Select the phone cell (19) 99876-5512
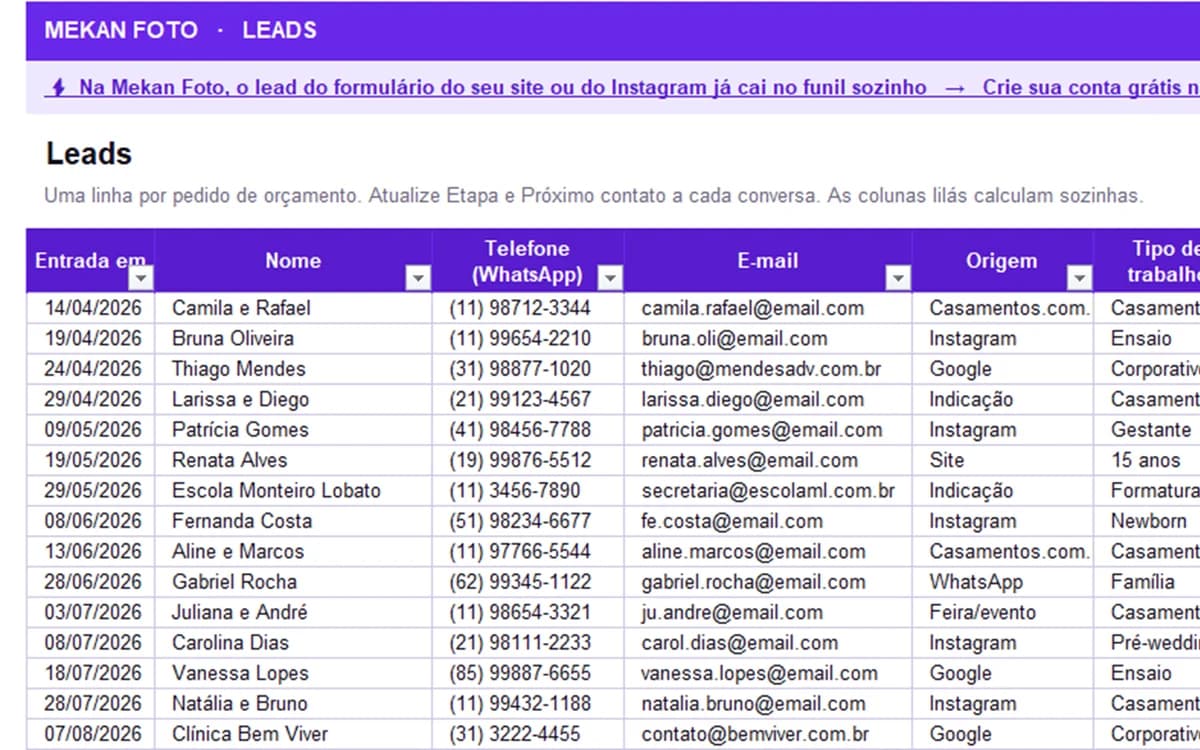This screenshot has height=750, width=1200. coord(528,460)
